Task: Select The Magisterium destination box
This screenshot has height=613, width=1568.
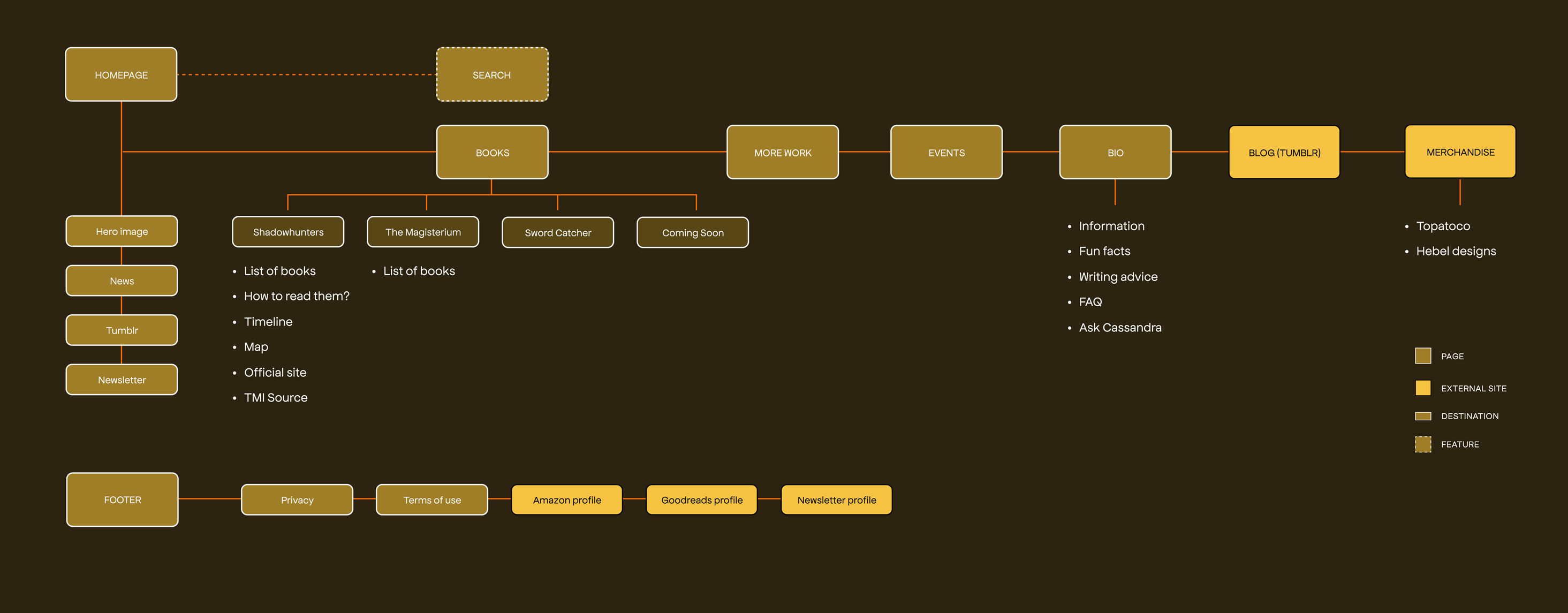Action: pos(423,232)
